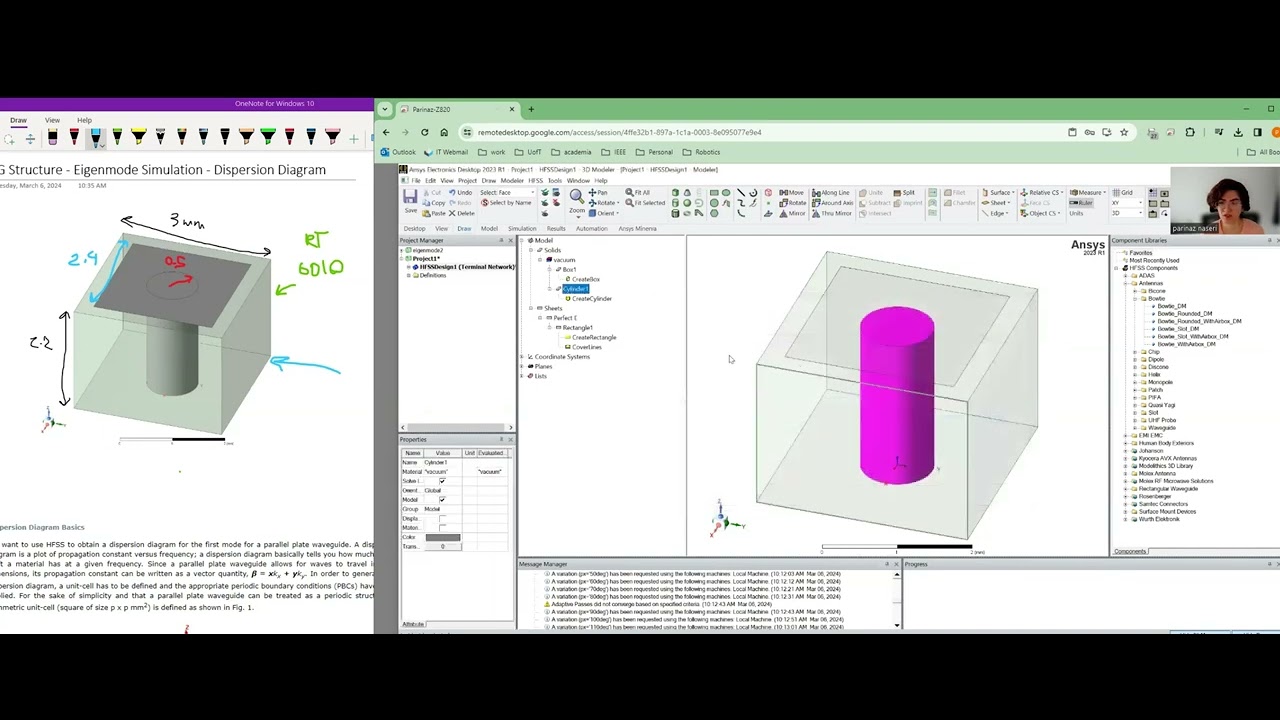Click the Chrome address bar
Screen dimensions: 1280x720
coord(760,132)
